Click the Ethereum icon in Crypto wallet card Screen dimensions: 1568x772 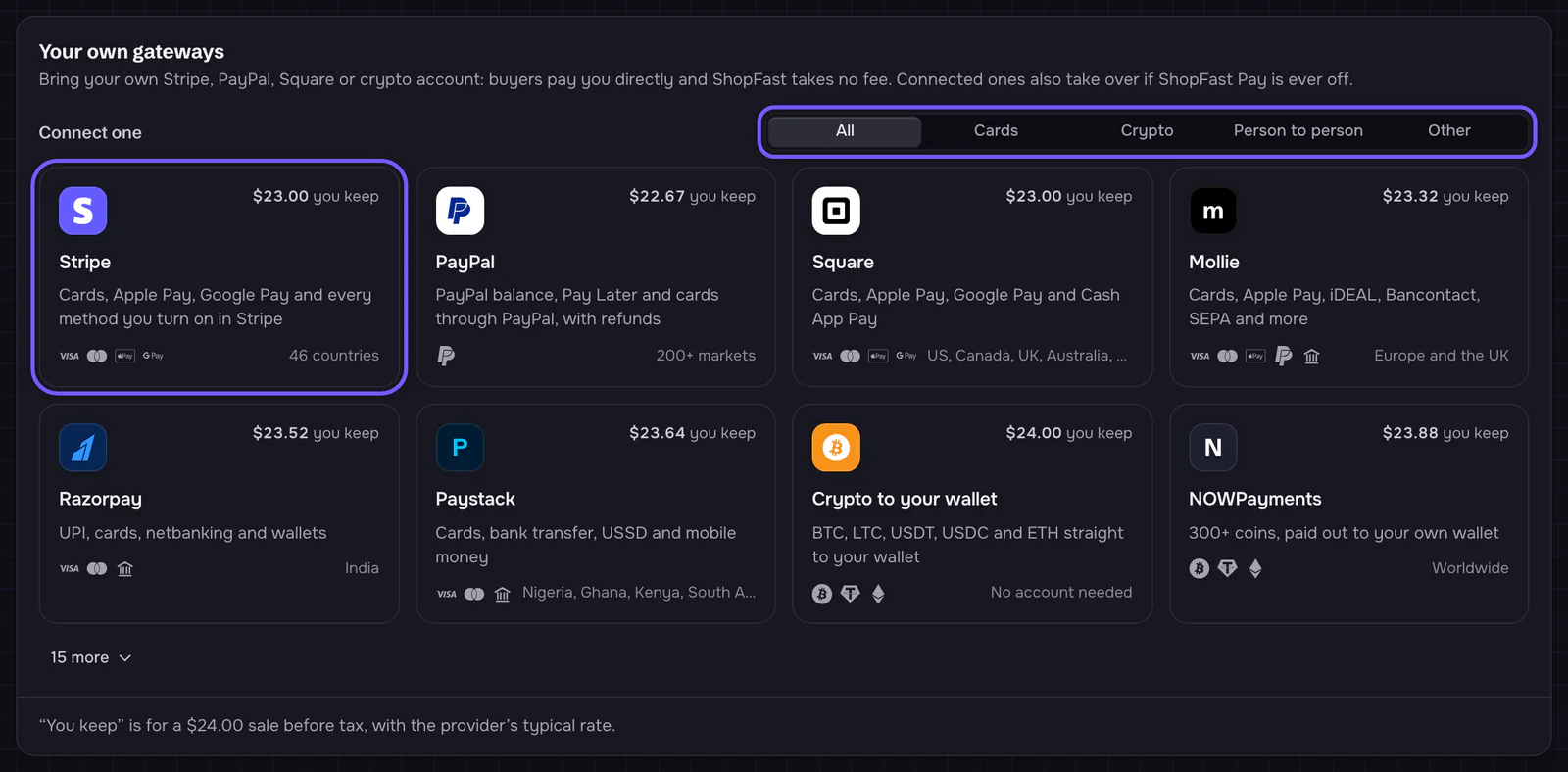[878, 594]
